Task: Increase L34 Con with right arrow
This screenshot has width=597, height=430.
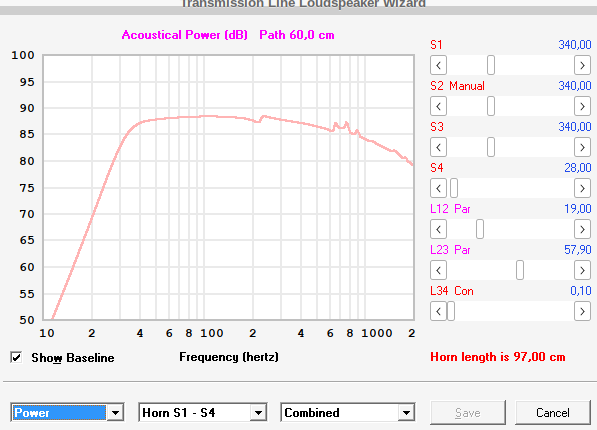Action: 582,312
